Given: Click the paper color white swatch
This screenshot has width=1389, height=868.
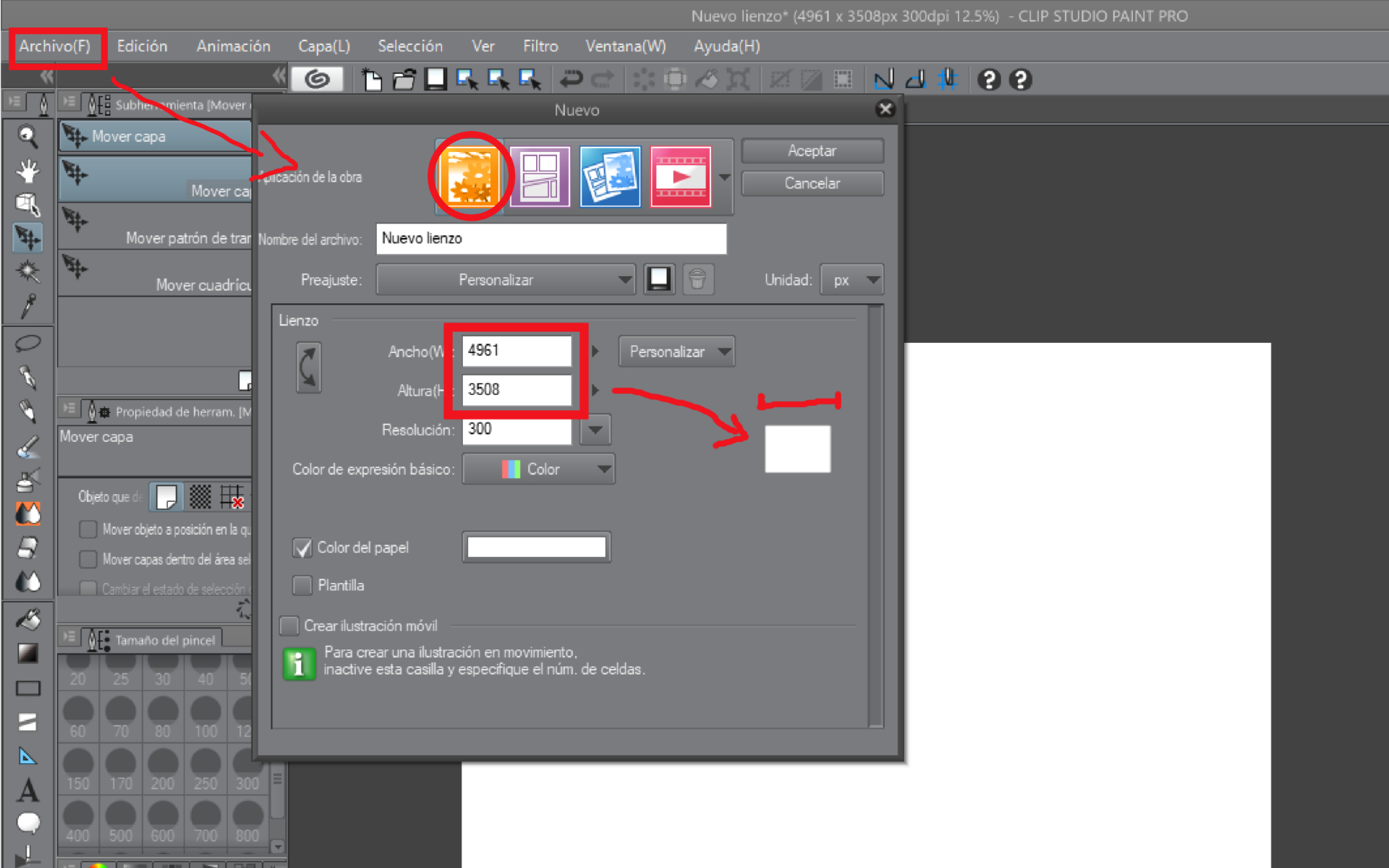Looking at the screenshot, I should click(x=536, y=547).
